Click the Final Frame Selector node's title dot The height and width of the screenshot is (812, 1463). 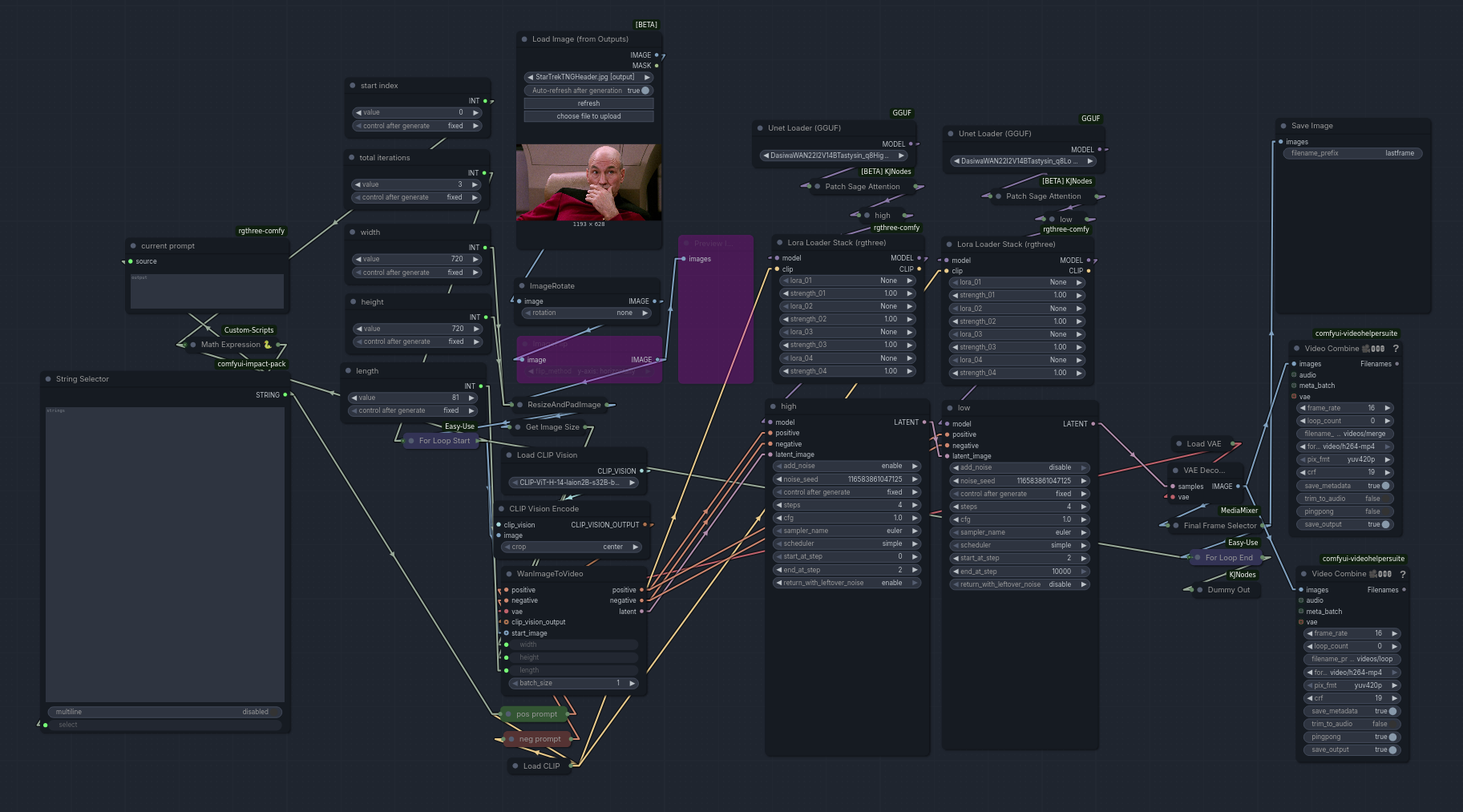pyautogui.click(x=1176, y=526)
